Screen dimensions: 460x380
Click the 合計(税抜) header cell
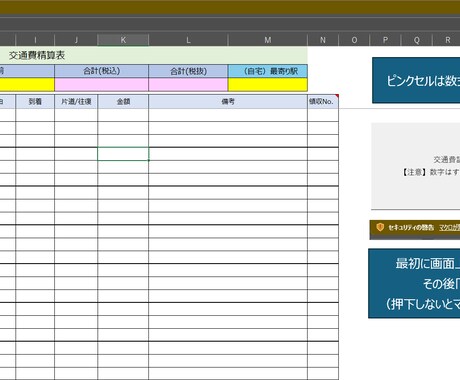tap(188, 71)
